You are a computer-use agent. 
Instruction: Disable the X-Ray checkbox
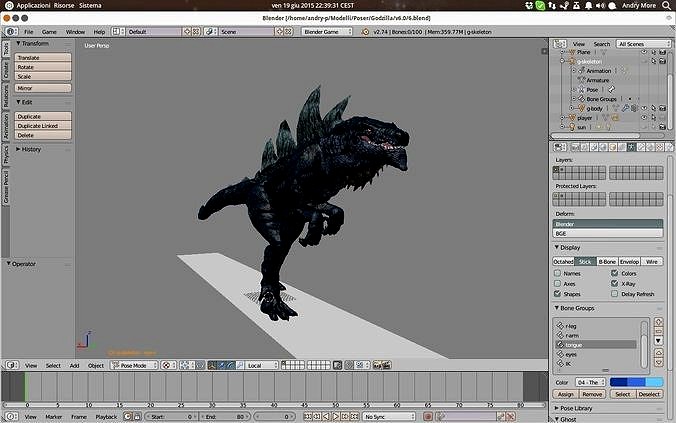(x=614, y=284)
